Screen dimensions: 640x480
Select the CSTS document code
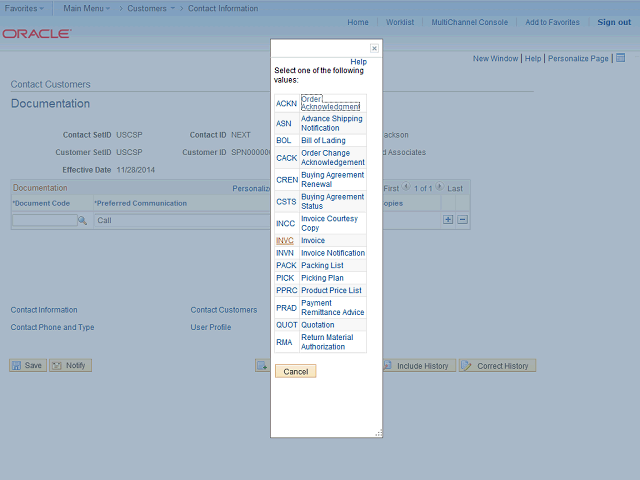click(x=286, y=202)
